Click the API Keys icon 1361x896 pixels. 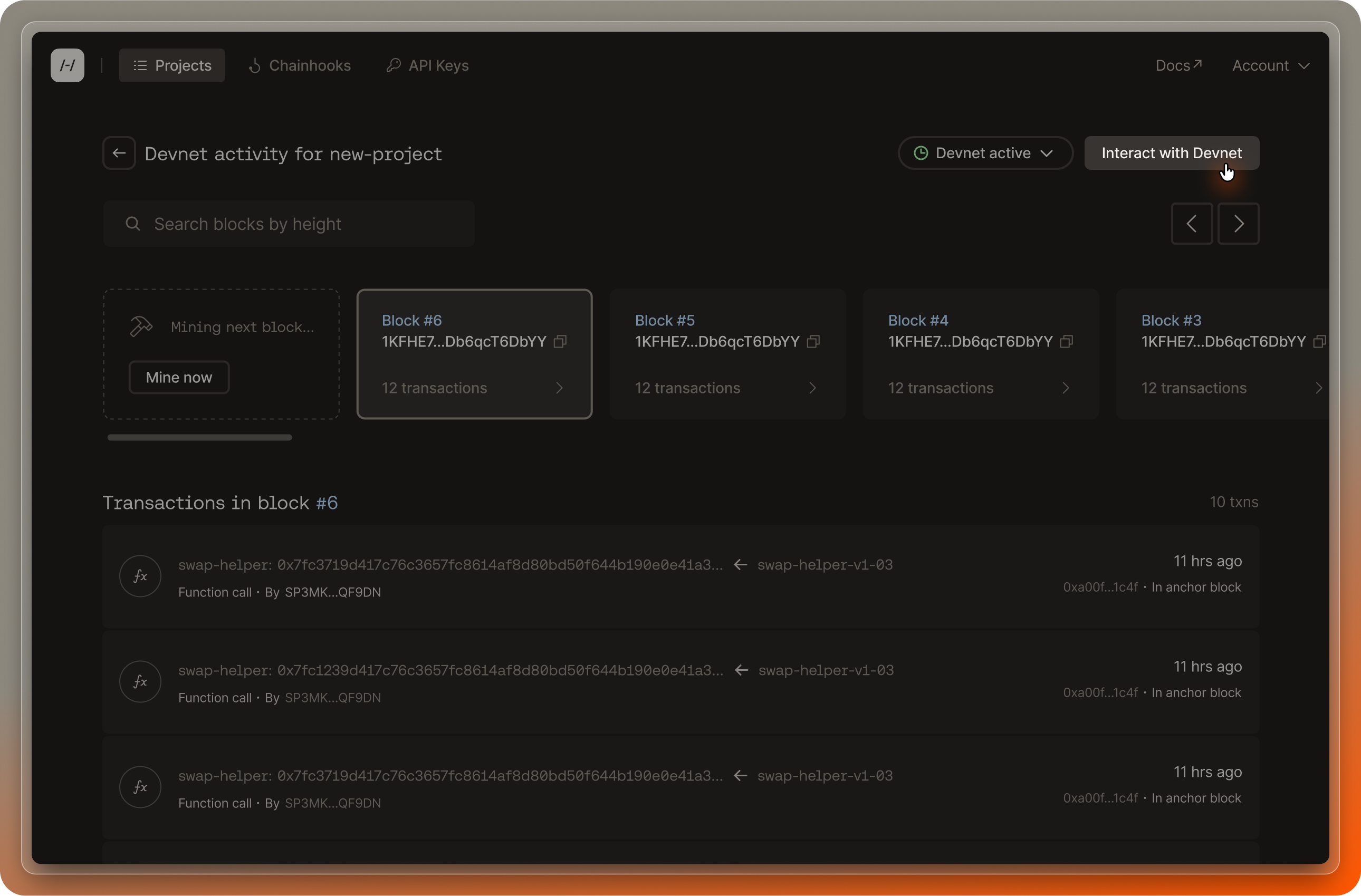[x=393, y=65]
